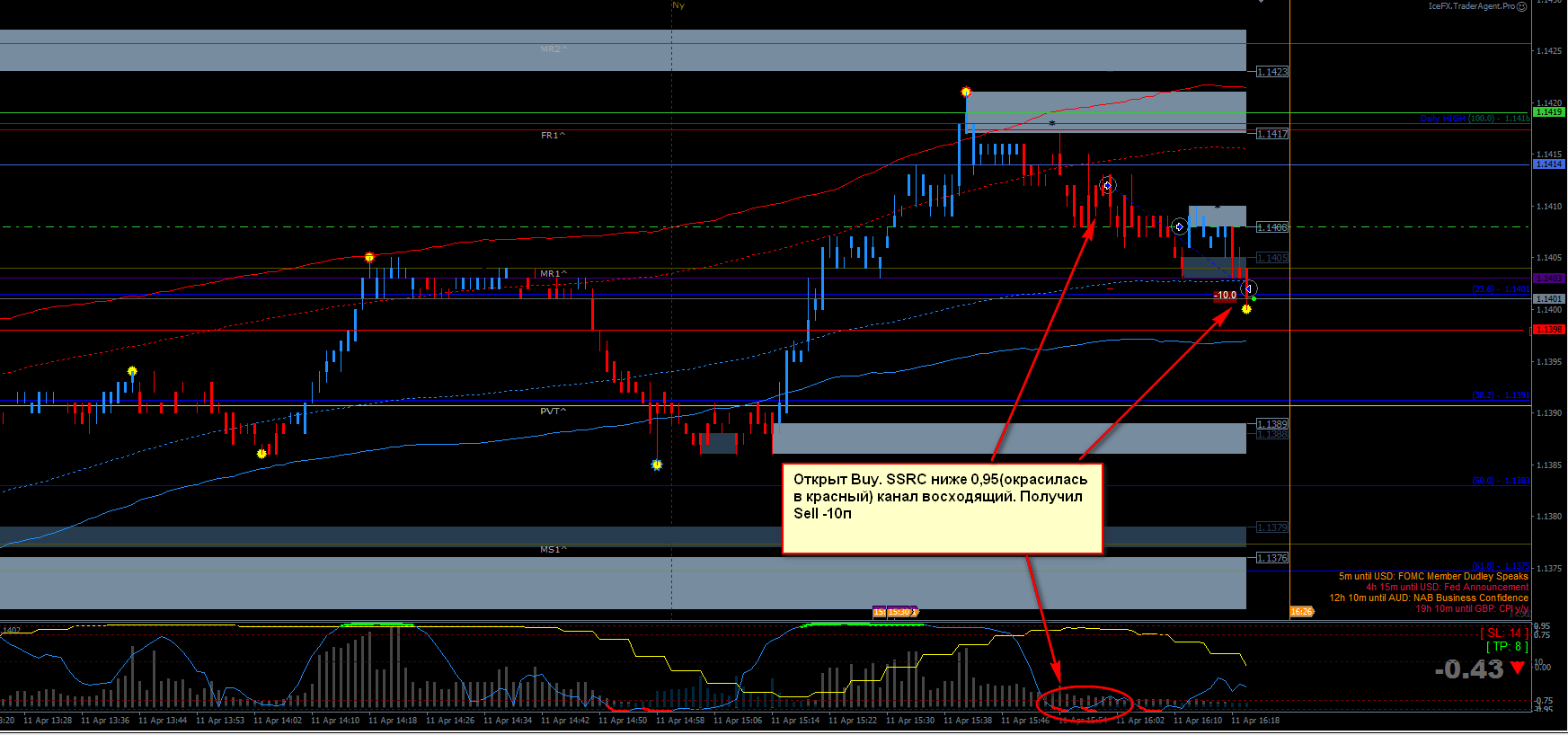The height and width of the screenshot is (735, 1568).
Task: Click the 1.1417 zone price label
Action: 1271,134
